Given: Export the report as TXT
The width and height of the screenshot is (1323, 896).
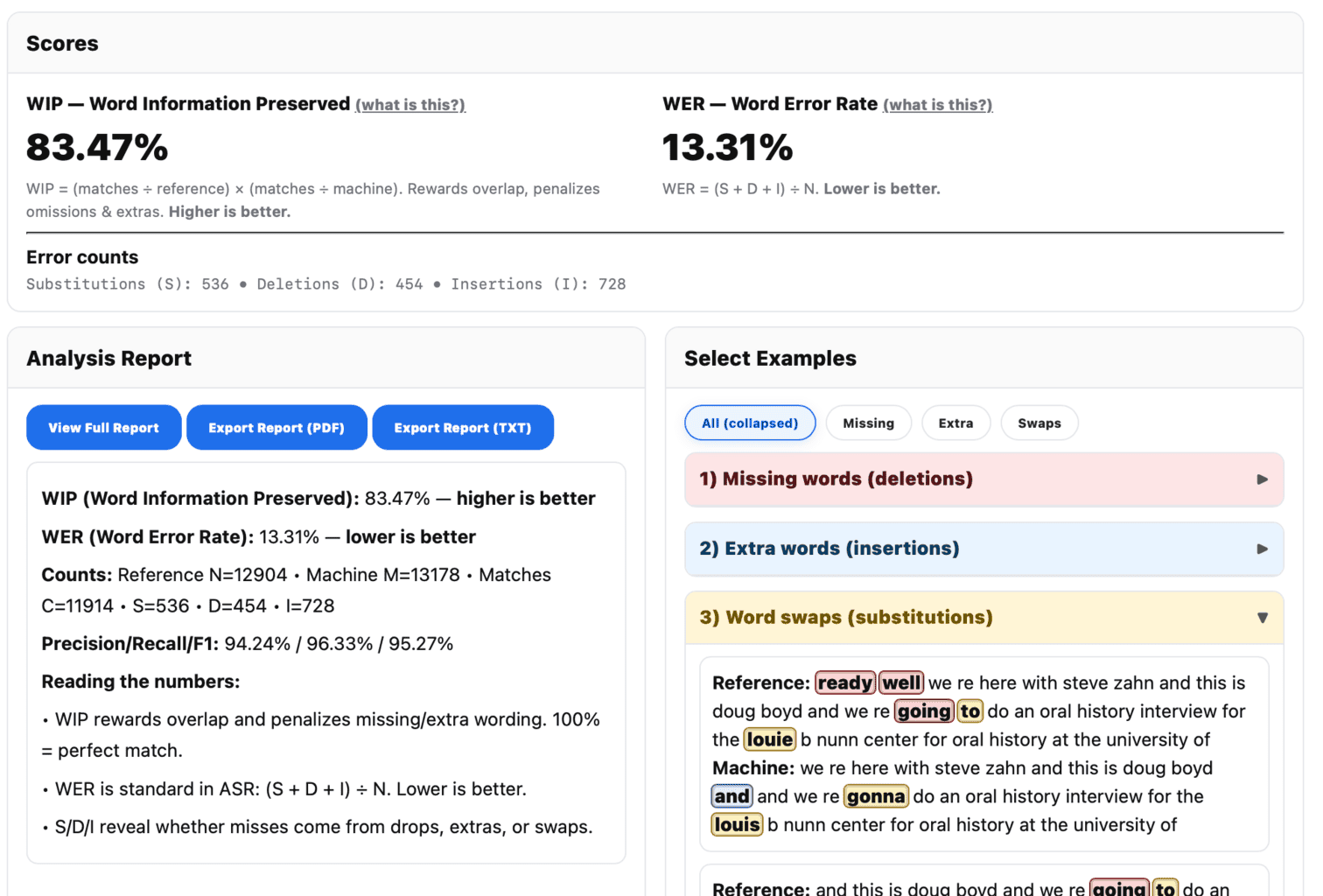Looking at the screenshot, I should [x=463, y=428].
